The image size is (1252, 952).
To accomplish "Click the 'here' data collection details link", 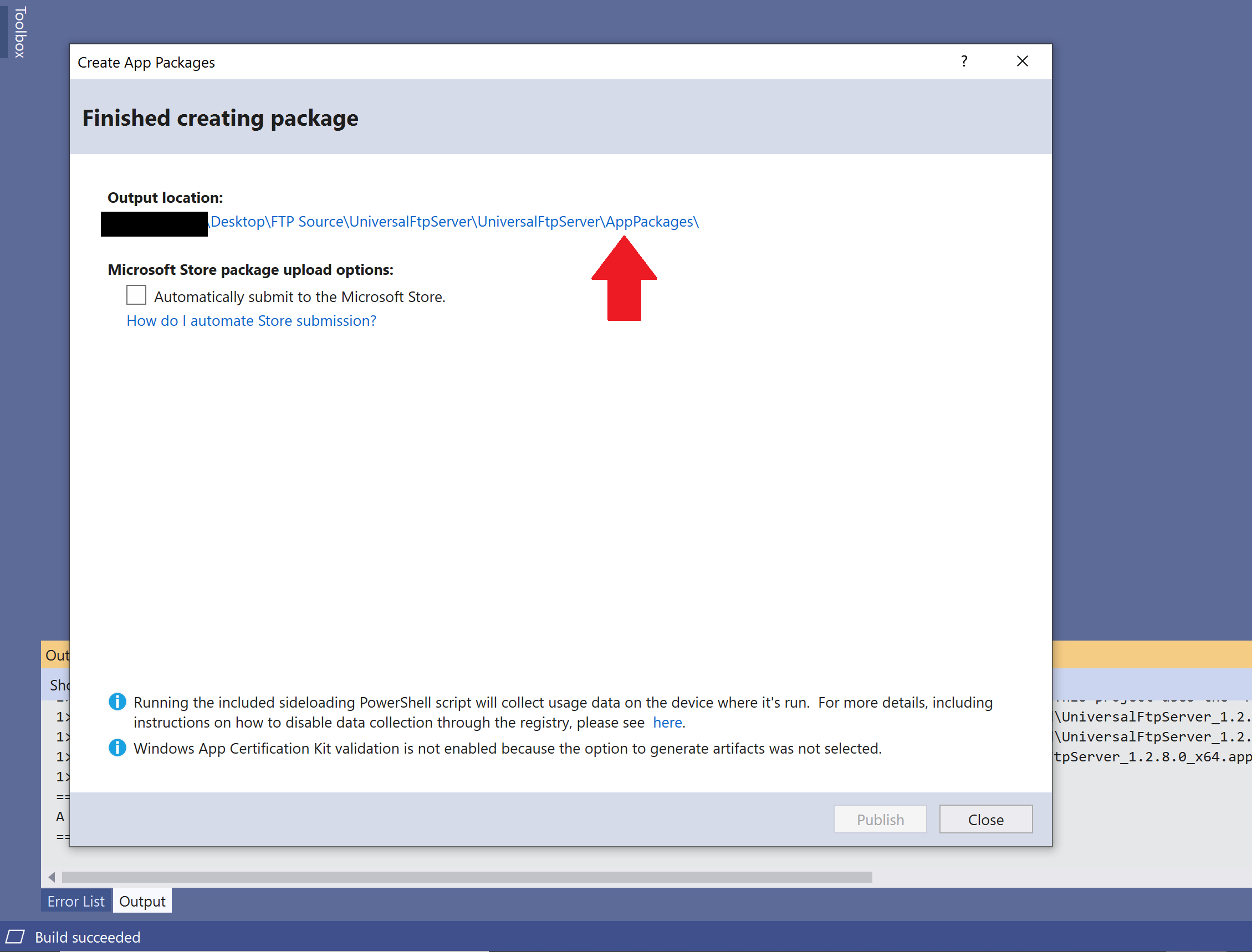I will pos(667,723).
